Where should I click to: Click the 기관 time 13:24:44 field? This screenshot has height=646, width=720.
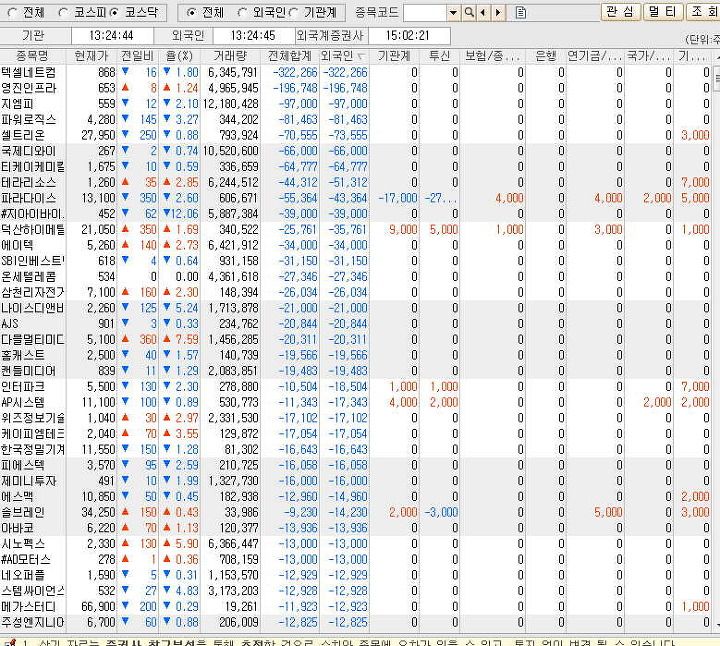pos(112,35)
